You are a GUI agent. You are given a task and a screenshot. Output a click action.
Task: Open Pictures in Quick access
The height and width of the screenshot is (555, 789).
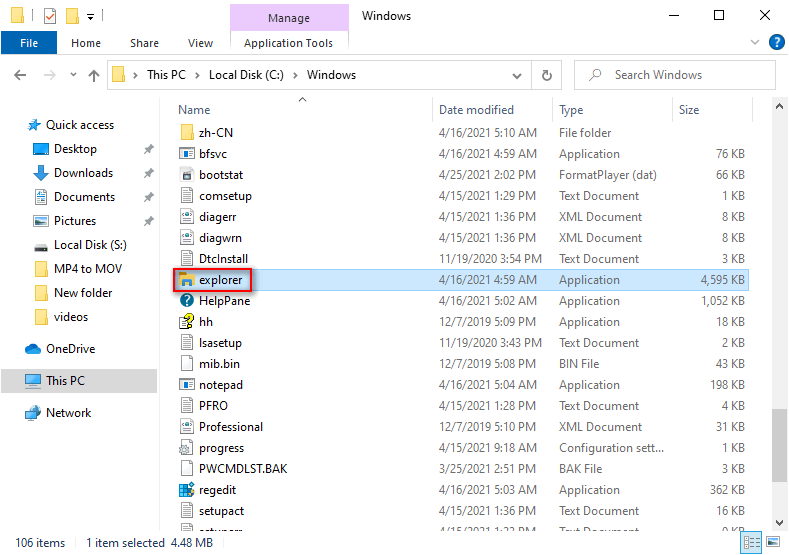(75, 221)
